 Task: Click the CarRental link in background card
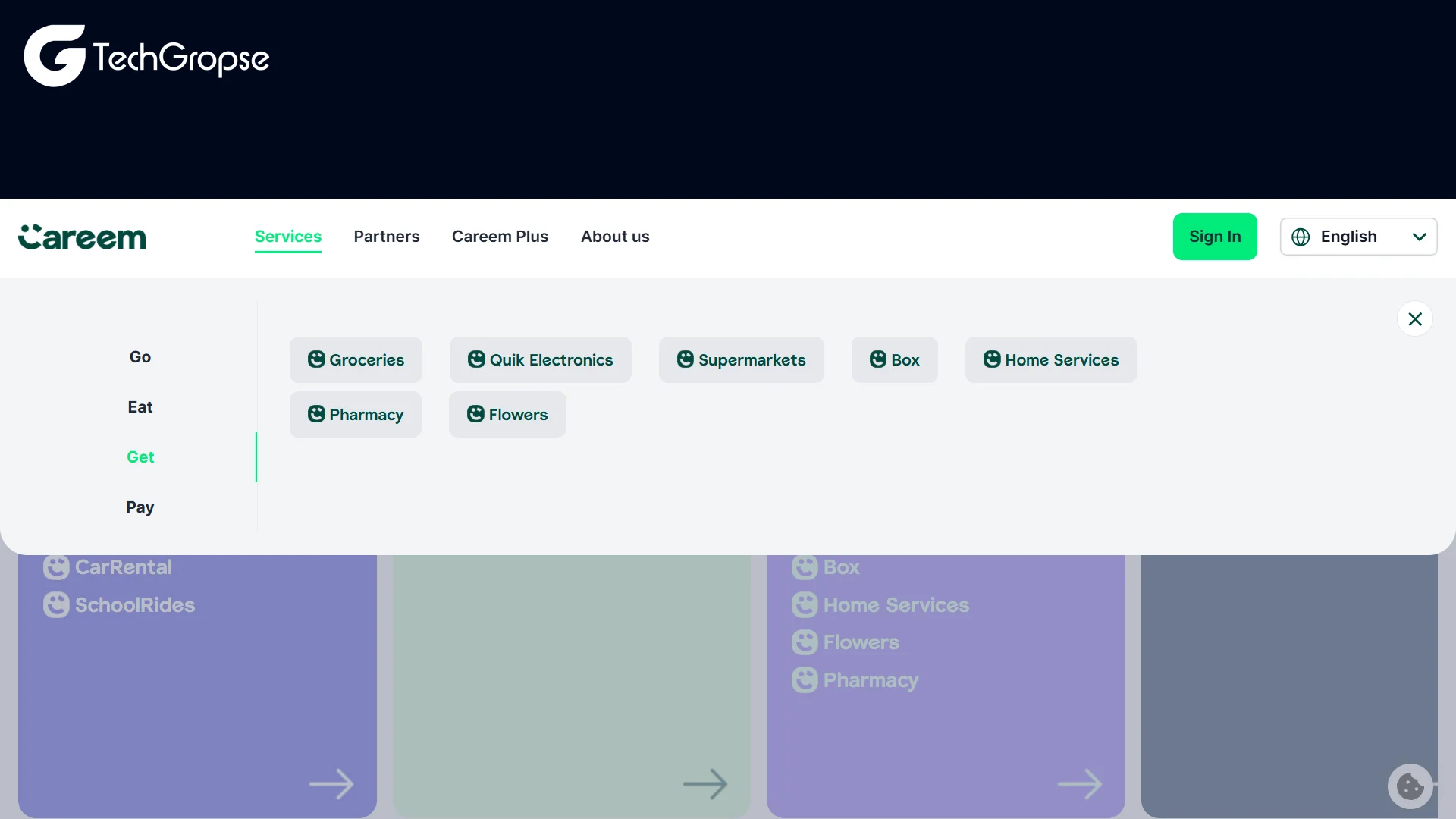(124, 567)
